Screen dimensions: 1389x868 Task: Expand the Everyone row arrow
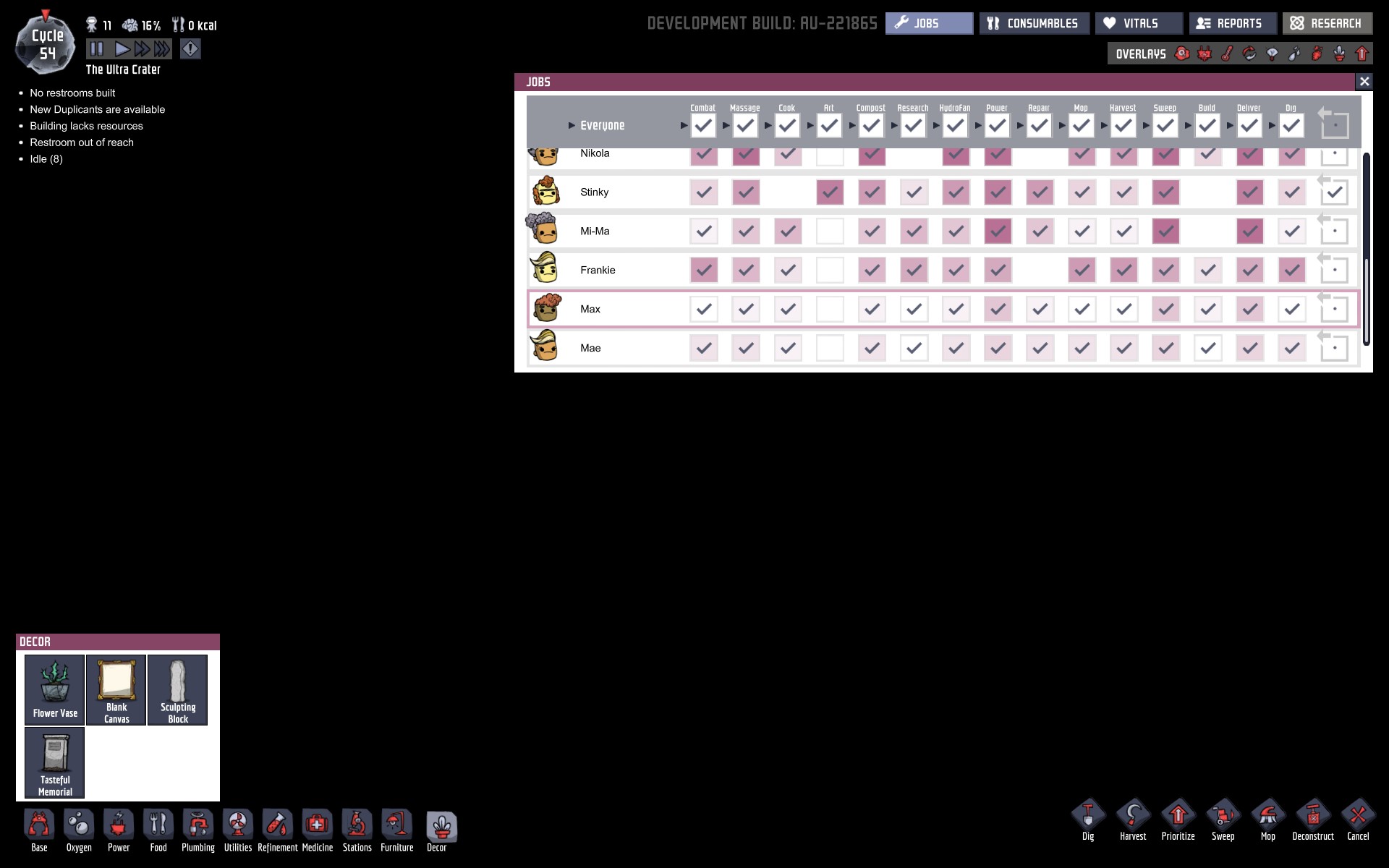tap(572, 126)
